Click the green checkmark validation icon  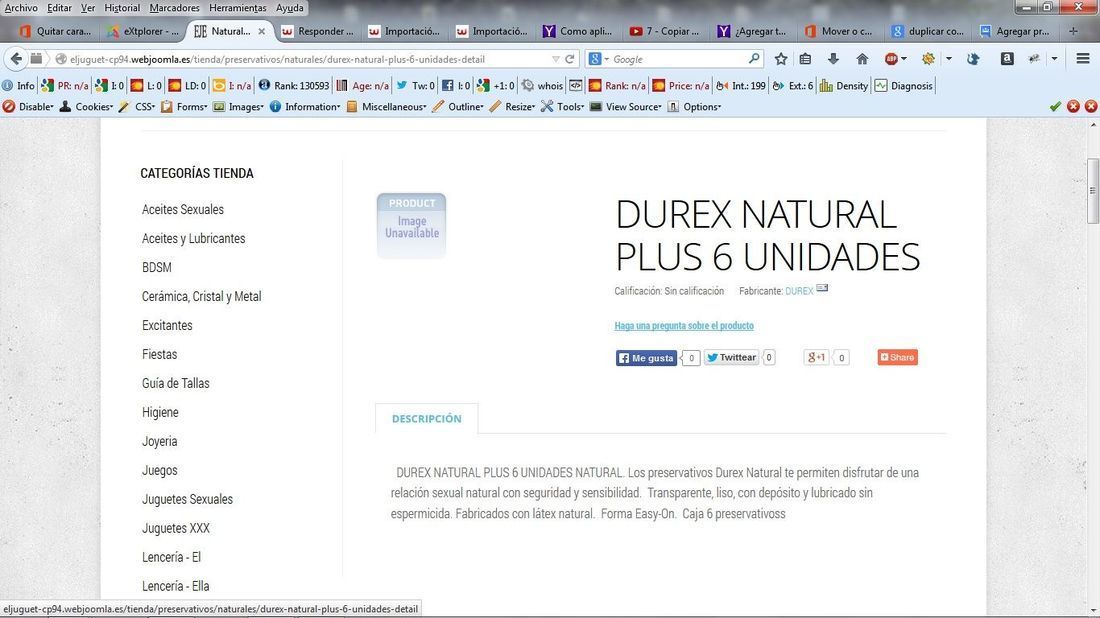(x=1055, y=107)
